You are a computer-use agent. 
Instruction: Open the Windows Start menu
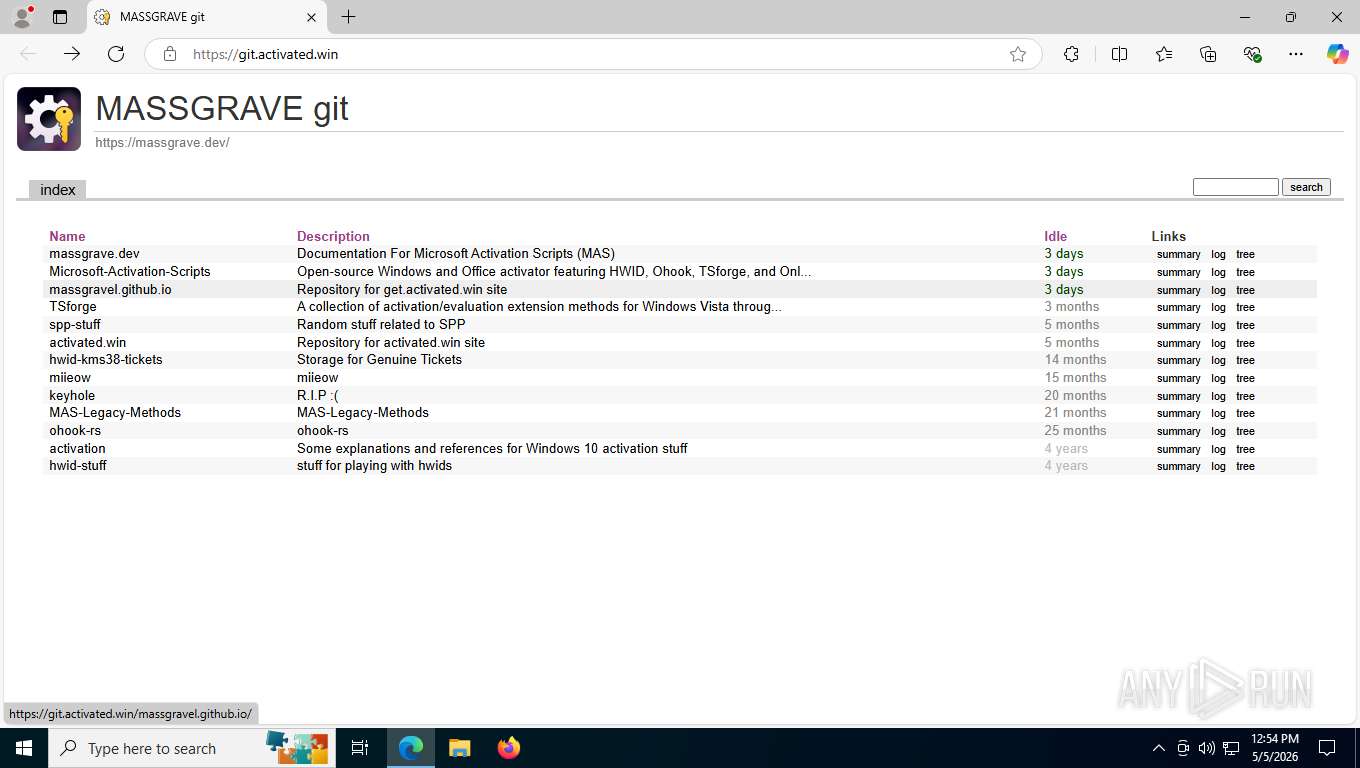23,748
